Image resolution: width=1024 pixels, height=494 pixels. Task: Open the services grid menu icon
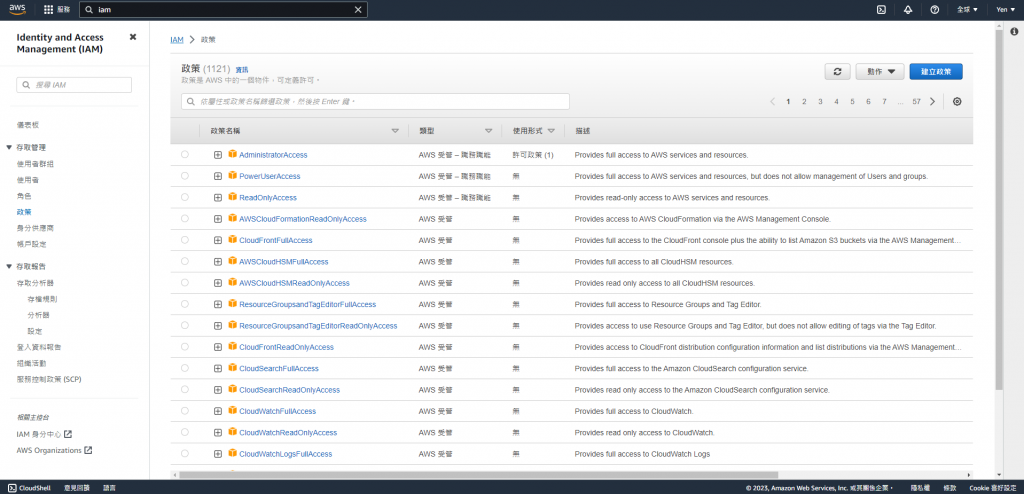[x=48, y=10]
